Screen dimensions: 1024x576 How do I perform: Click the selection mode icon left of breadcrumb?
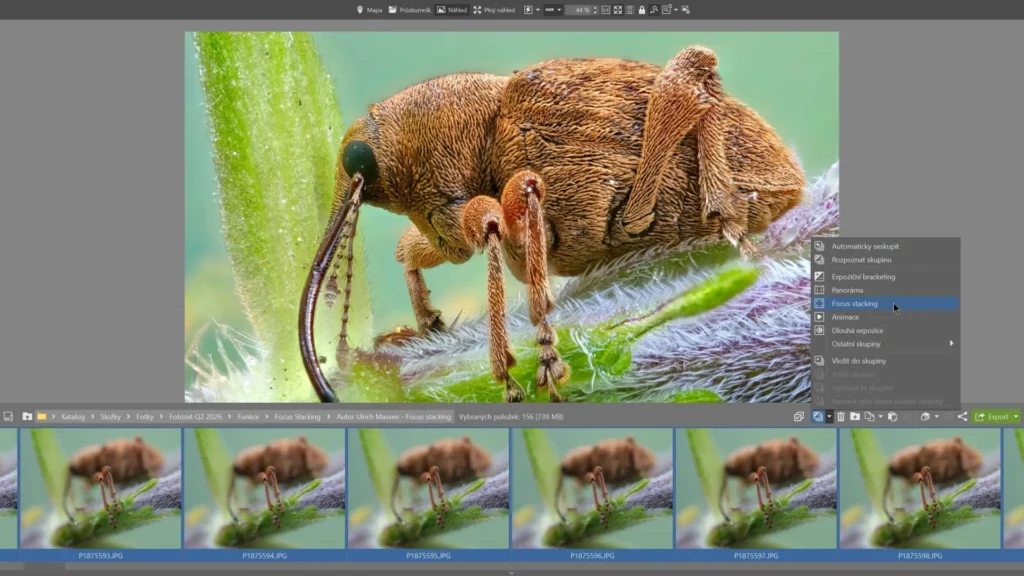coord(8,417)
